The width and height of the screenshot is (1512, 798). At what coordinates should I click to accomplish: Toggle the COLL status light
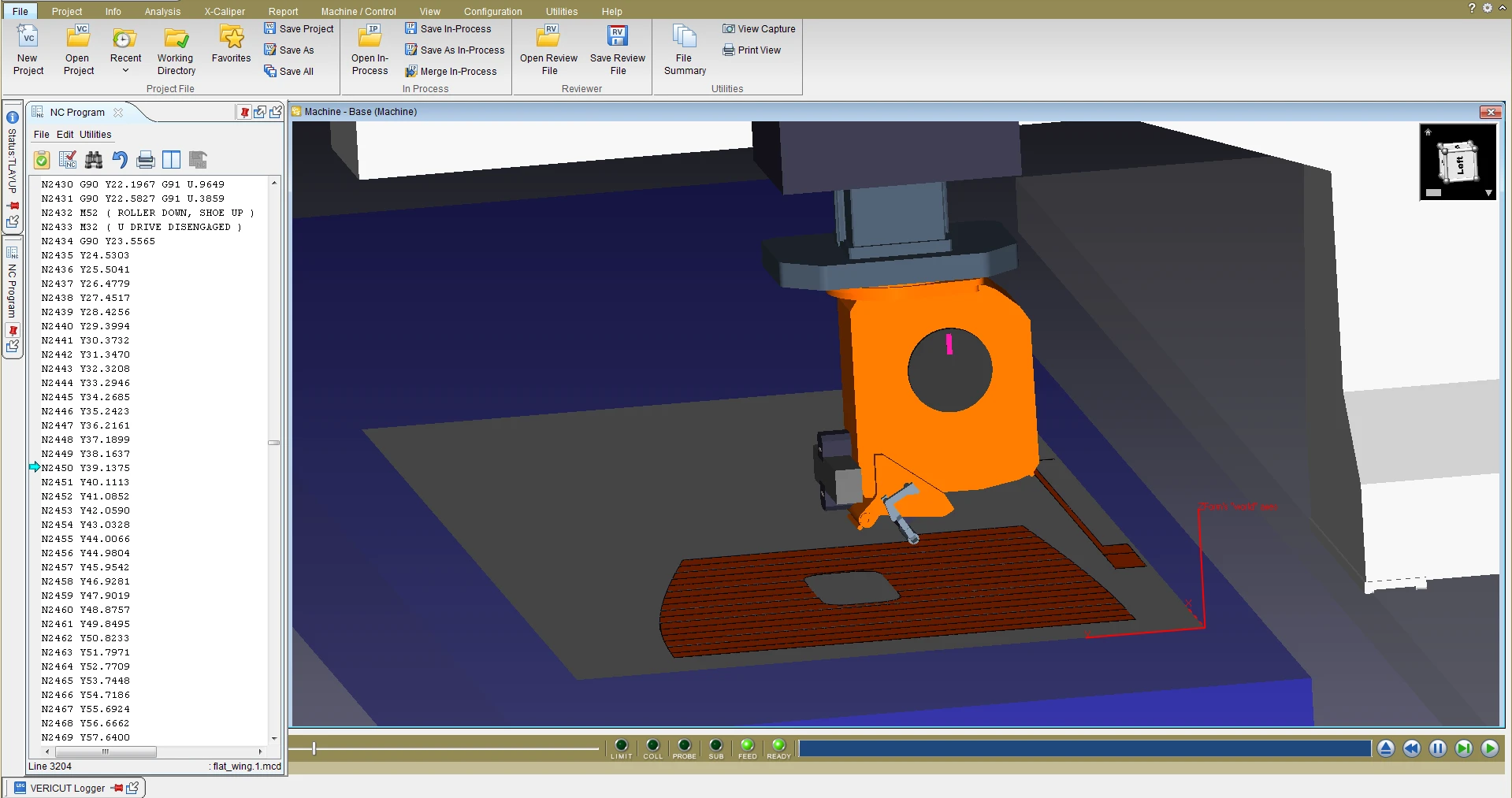tap(652, 745)
